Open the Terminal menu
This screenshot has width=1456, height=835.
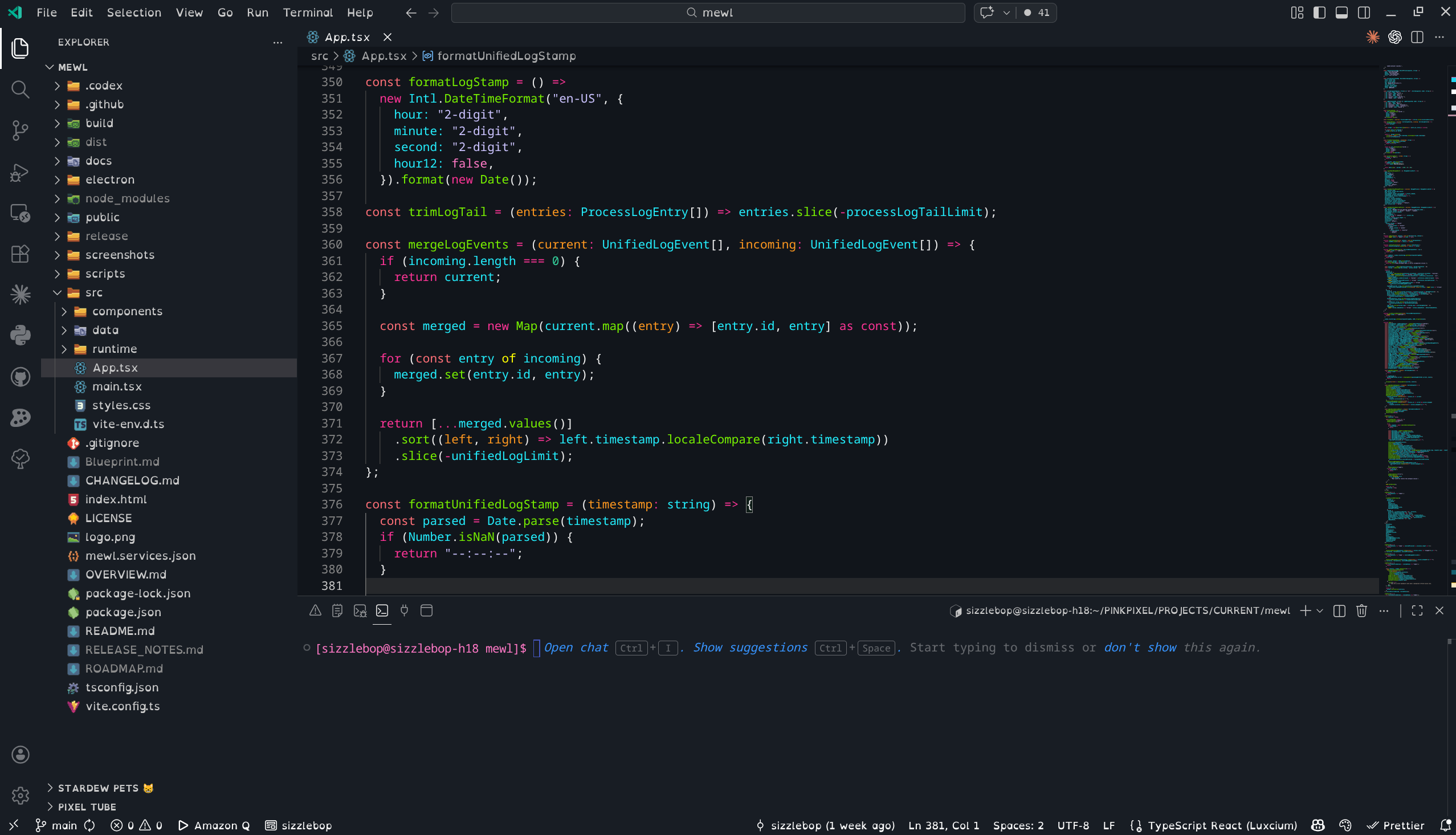pos(307,13)
